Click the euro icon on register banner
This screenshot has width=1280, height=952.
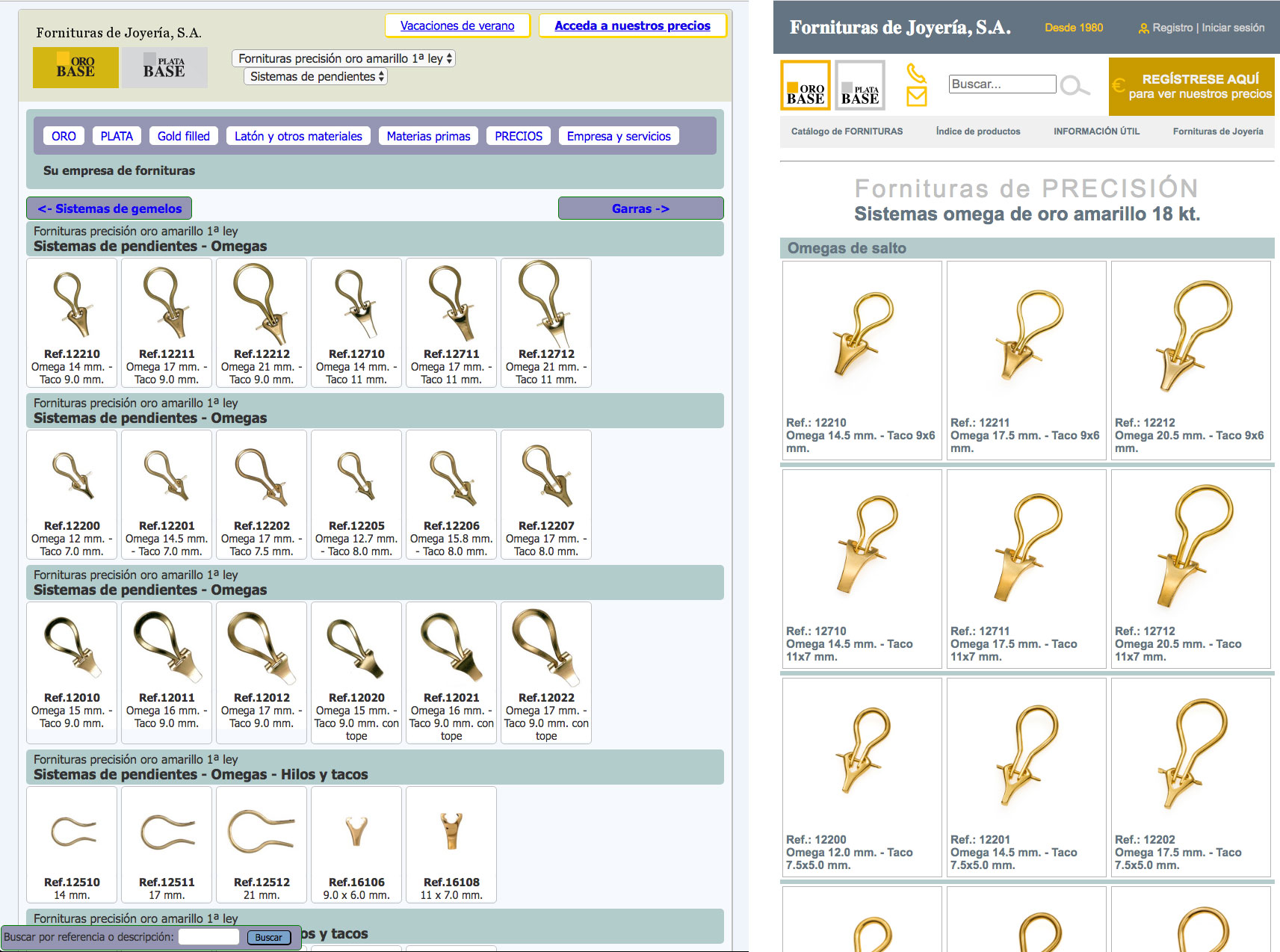pyautogui.click(x=1119, y=85)
